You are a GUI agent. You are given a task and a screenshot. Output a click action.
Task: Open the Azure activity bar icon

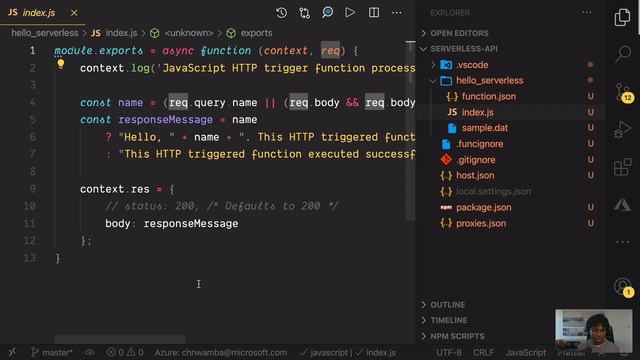(x=622, y=204)
